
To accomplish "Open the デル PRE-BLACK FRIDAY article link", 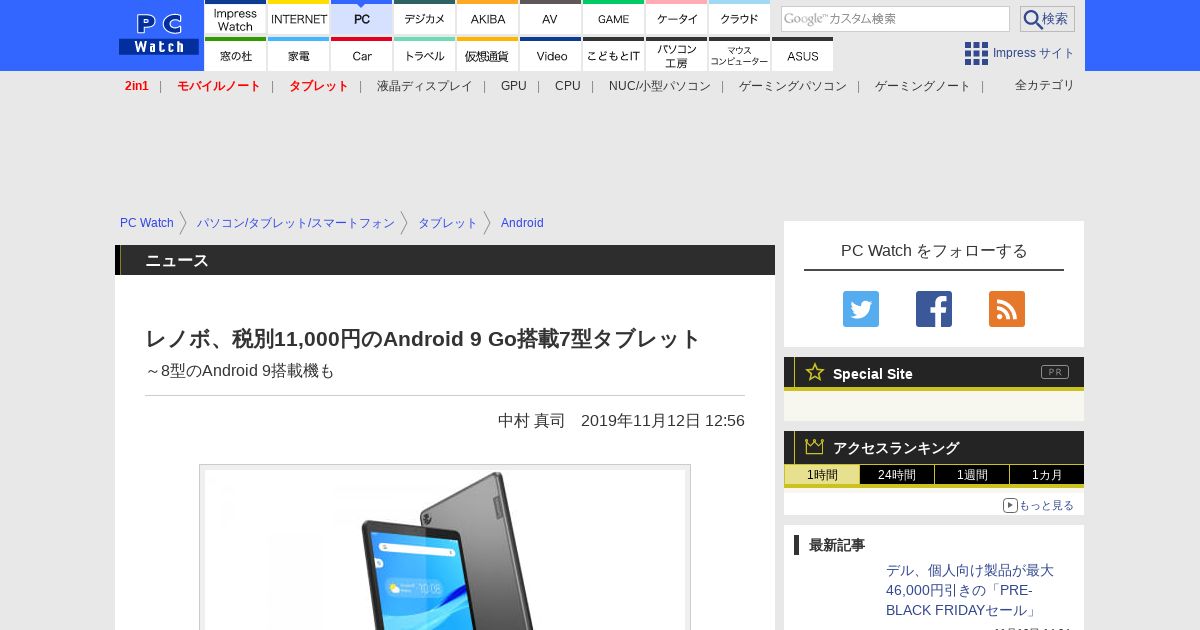I will [970, 590].
